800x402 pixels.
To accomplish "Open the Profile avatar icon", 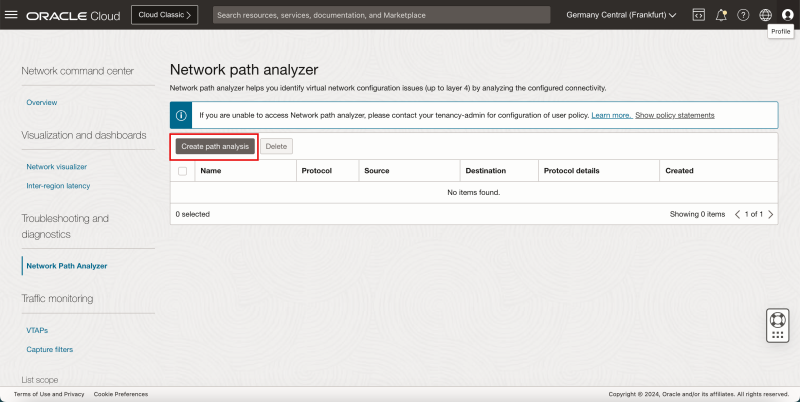I will [787, 15].
